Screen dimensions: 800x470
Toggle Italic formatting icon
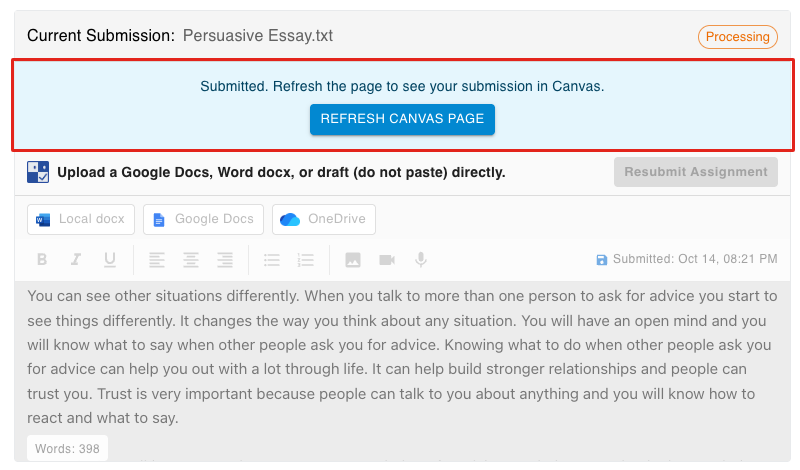point(76,260)
